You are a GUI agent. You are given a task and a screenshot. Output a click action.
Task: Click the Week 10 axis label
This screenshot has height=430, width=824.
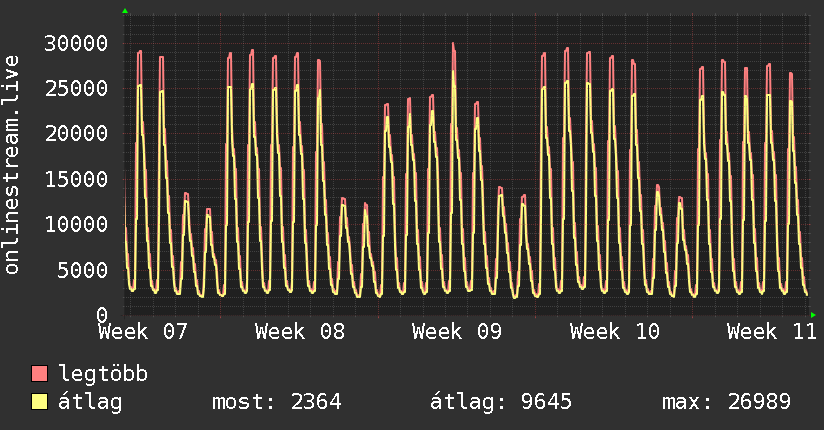point(615,332)
